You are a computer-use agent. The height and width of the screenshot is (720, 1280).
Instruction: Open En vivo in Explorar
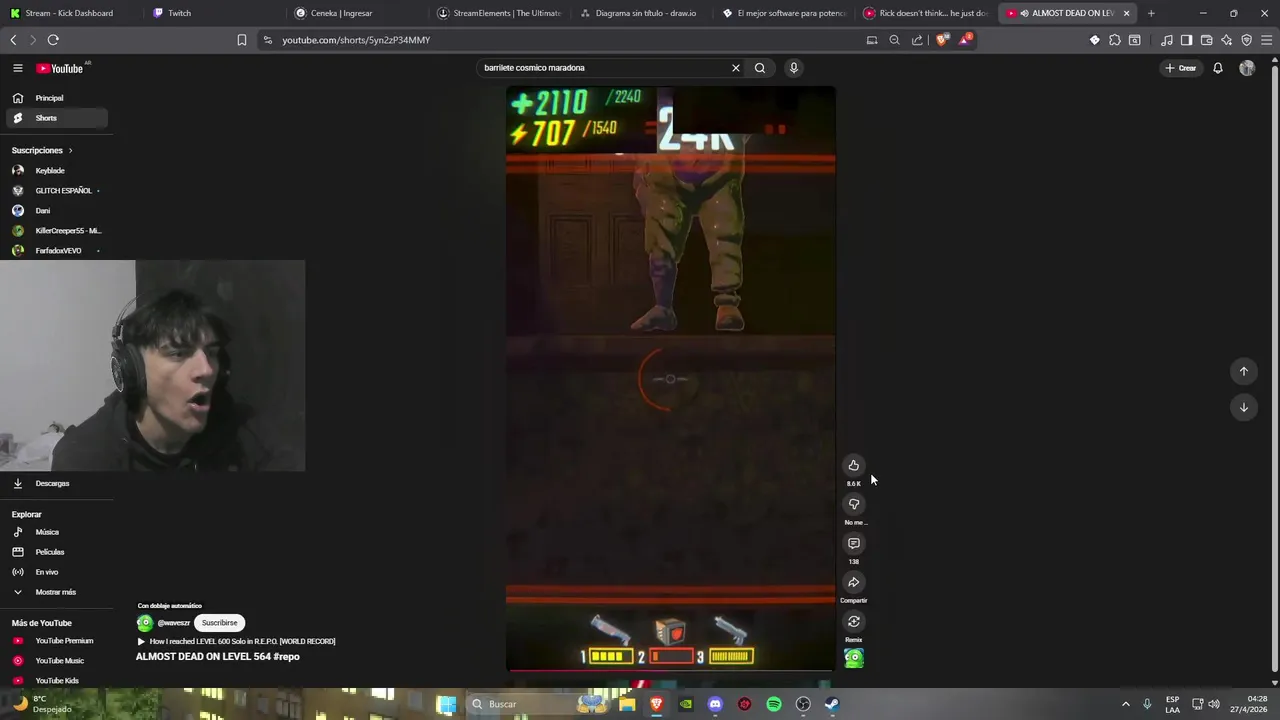tap(57, 572)
